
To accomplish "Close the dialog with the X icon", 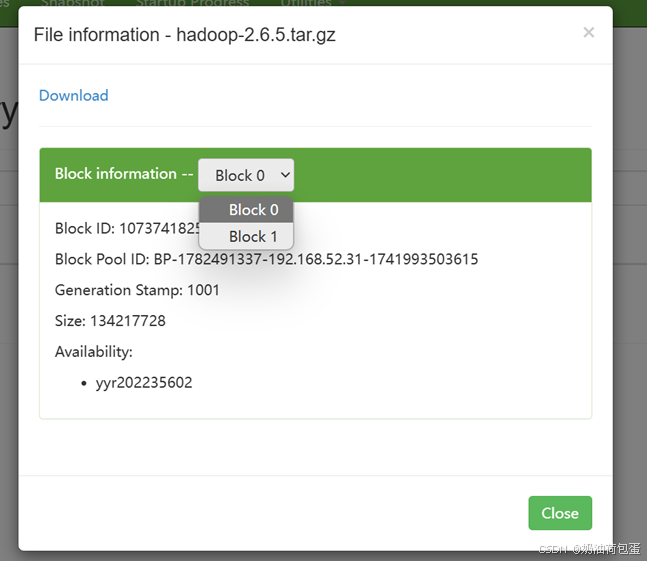I will click(x=589, y=32).
